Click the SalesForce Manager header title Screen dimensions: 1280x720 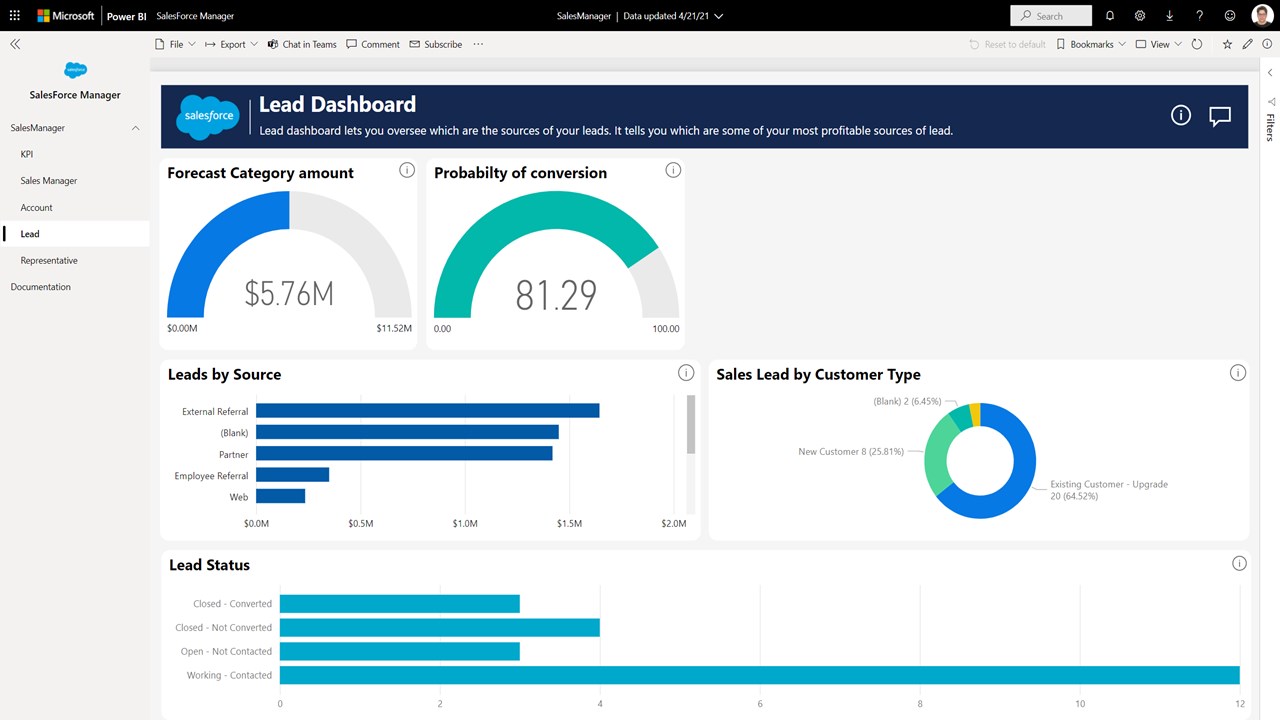[x=195, y=16]
